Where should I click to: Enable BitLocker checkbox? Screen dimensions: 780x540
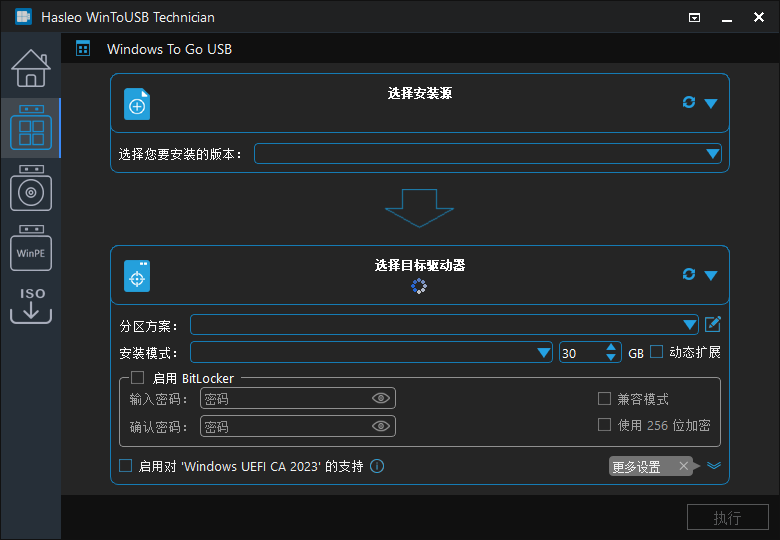(138, 378)
